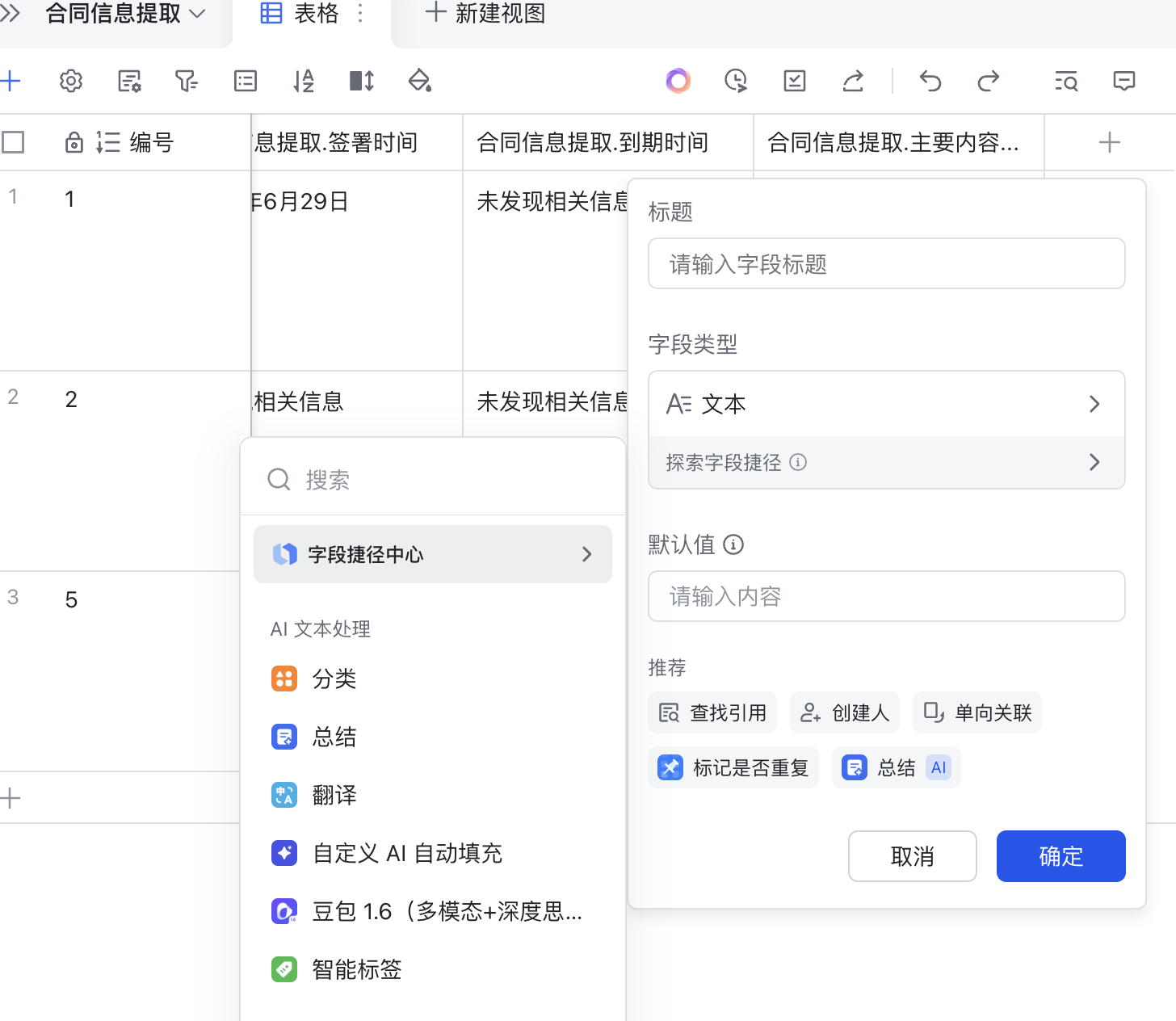
Task: Click the filter icon in toolbar
Action: coord(187,81)
